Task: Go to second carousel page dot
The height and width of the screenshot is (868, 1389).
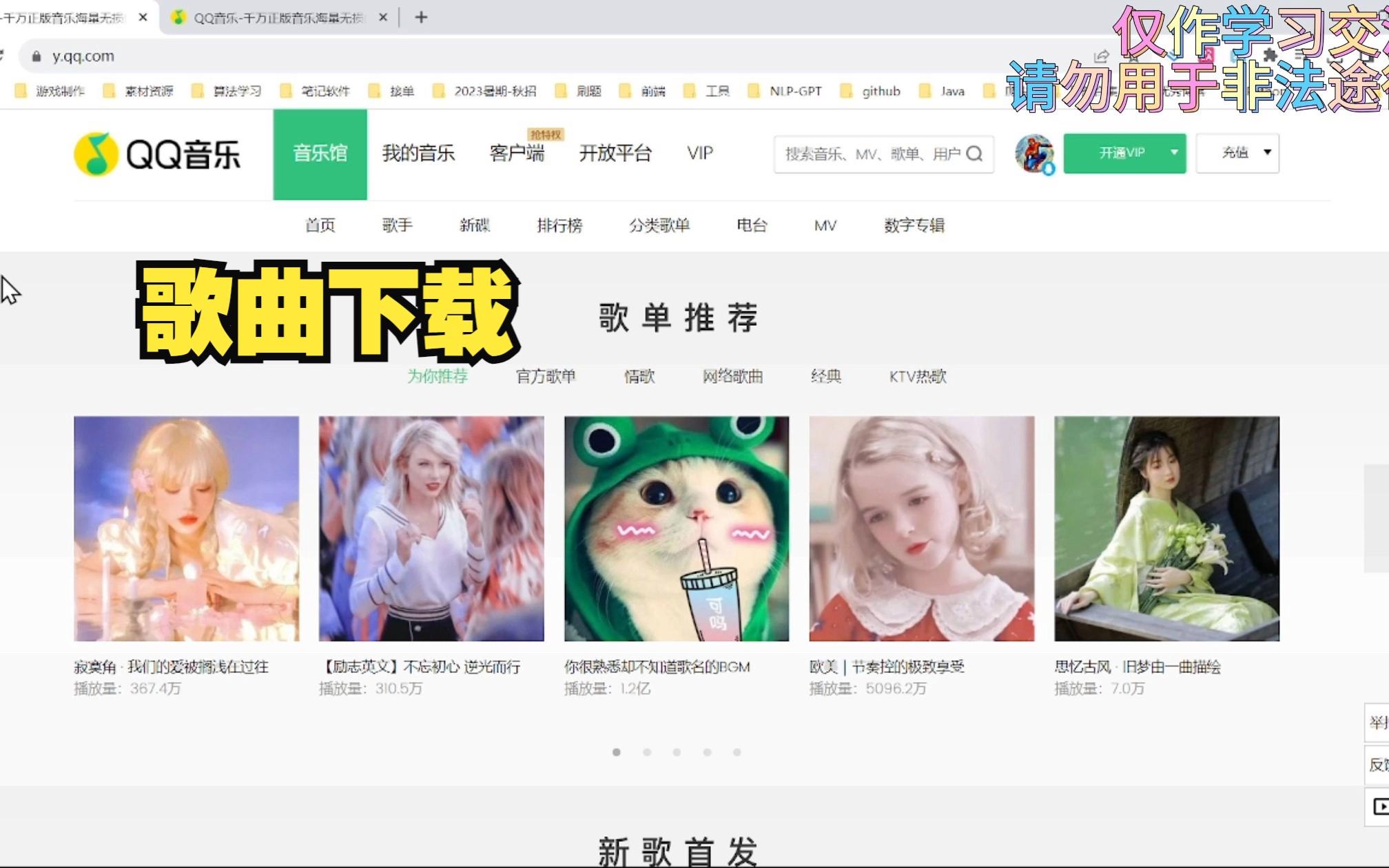Action: tap(647, 752)
